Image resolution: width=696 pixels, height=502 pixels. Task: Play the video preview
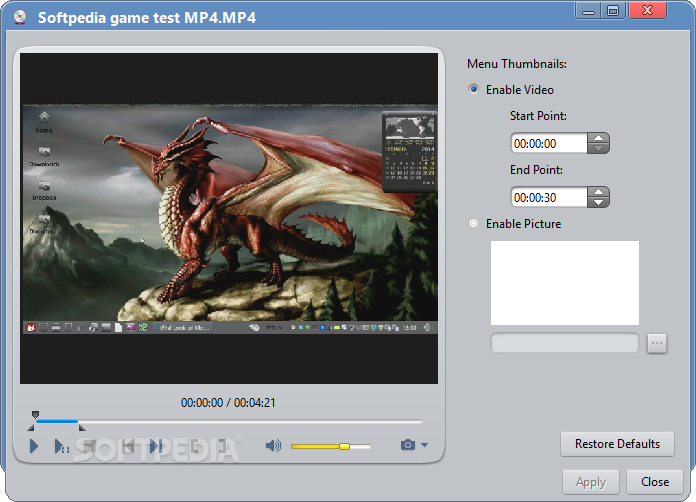34,446
